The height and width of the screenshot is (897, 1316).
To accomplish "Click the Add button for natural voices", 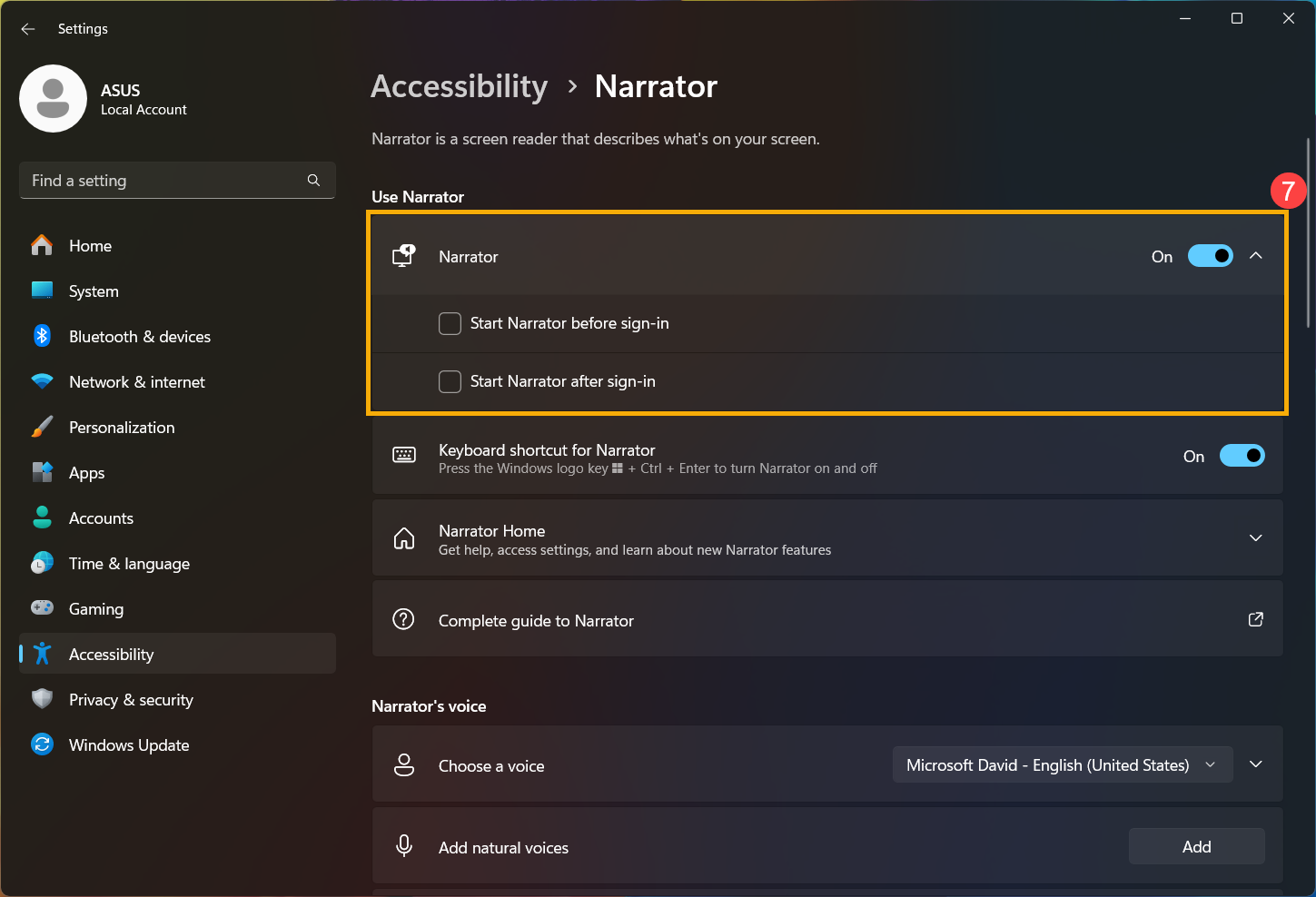I will click(x=1196, y=846).
